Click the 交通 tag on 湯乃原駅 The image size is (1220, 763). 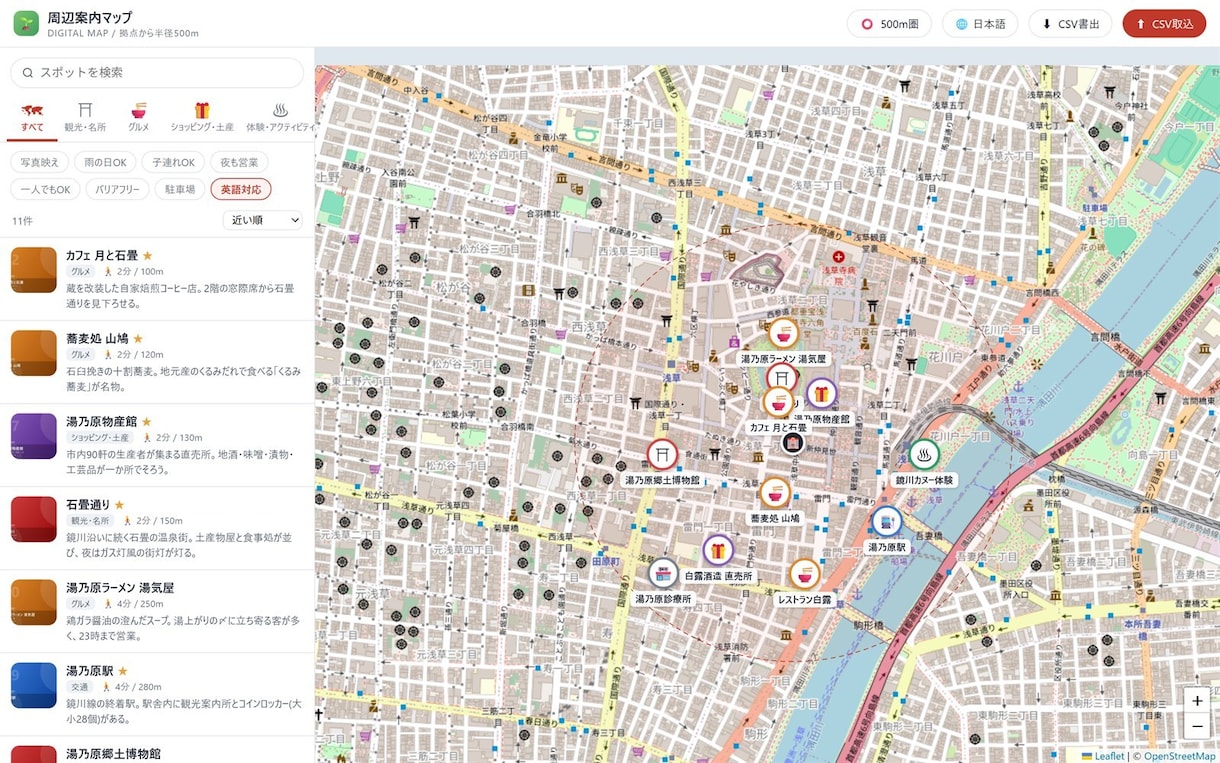pos(80,687)
